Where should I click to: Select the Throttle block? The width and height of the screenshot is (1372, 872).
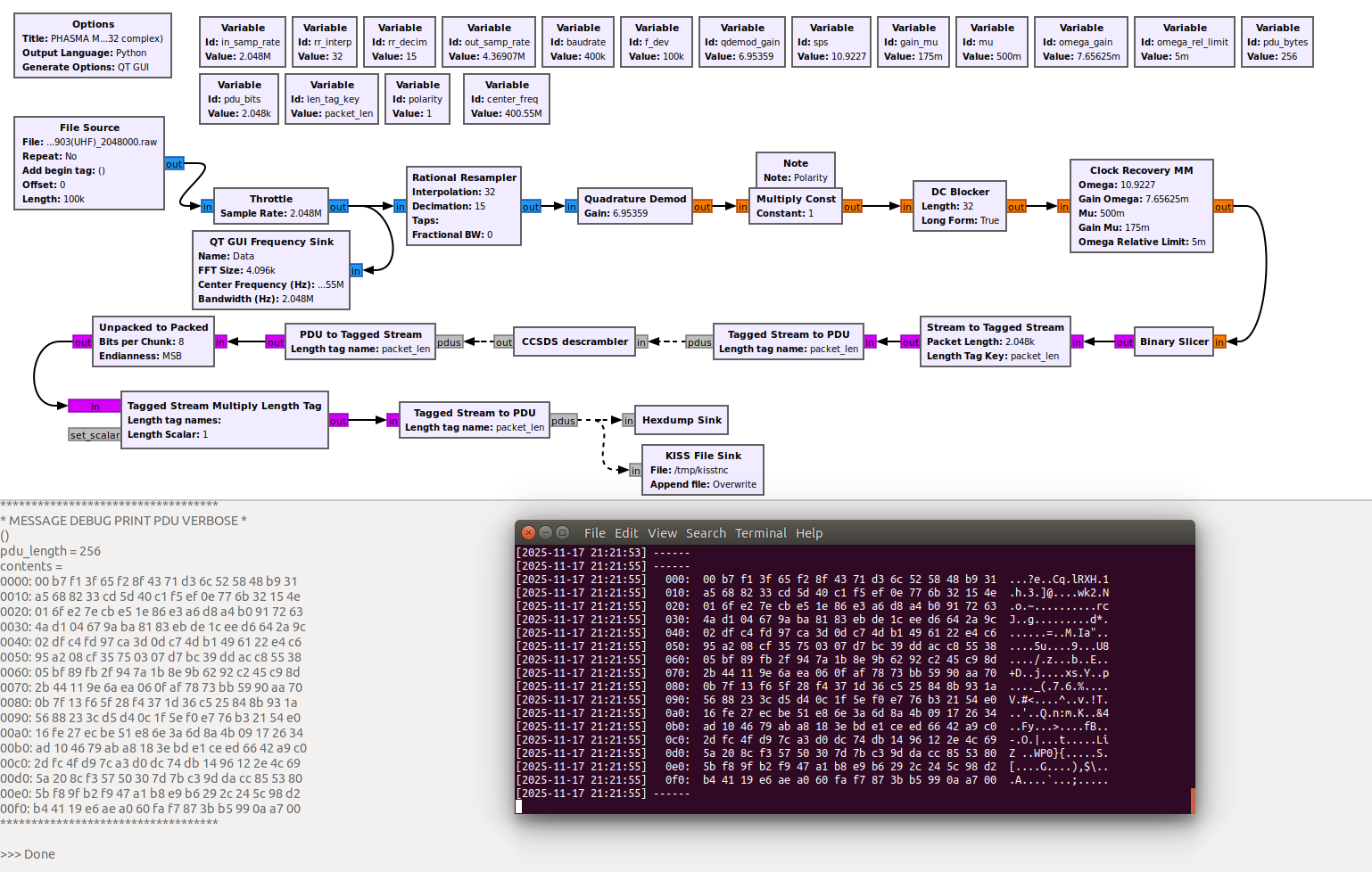click(271, 206)
